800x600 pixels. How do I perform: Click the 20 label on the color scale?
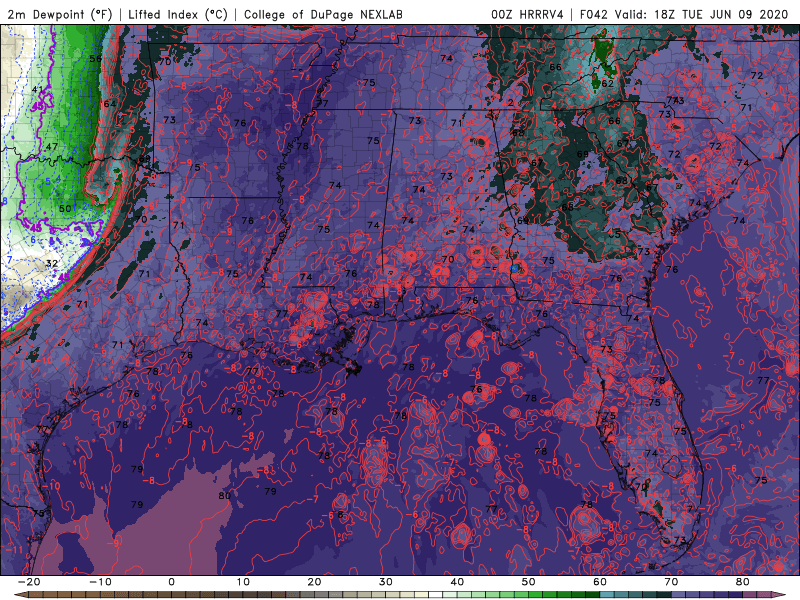[x=314, y=582]
